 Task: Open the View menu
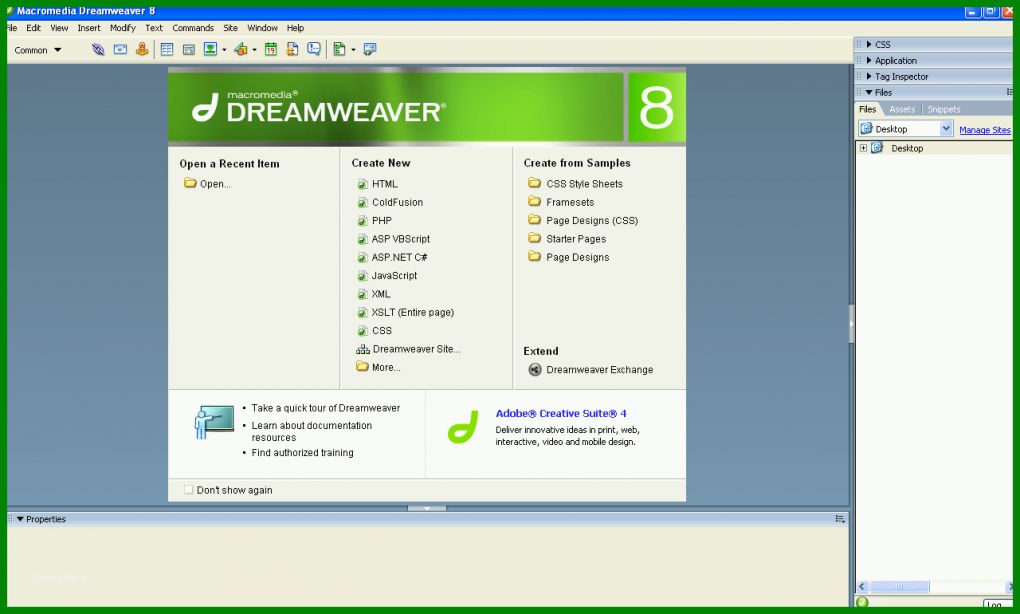click(x=59, y=28)
